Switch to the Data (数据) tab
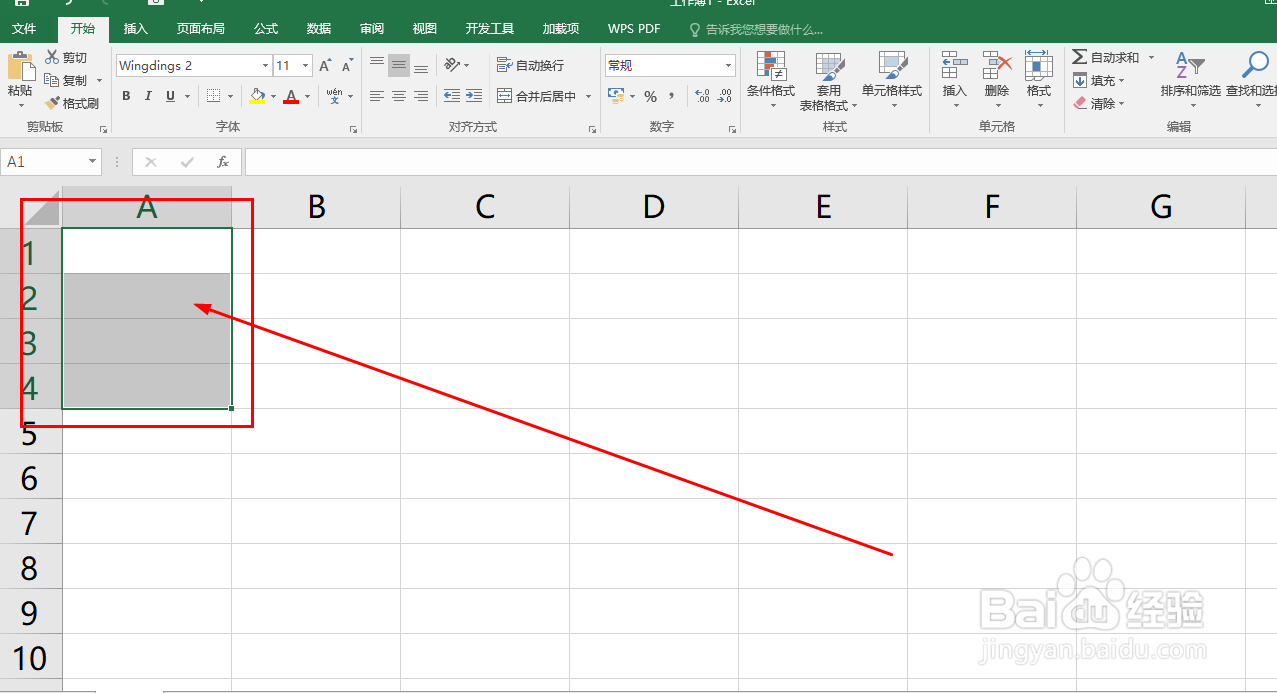Screen dimensions: 1277x693 point(319,29)
